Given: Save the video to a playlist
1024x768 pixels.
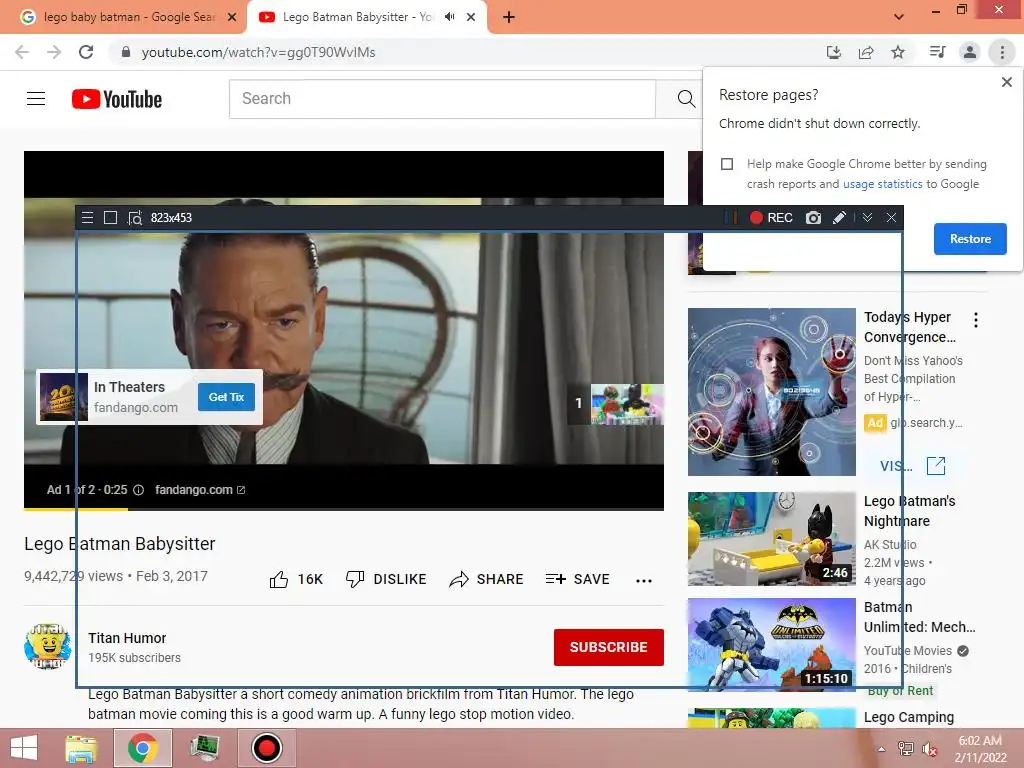Looking at the screenshot, I should click(x=578, y=579).
